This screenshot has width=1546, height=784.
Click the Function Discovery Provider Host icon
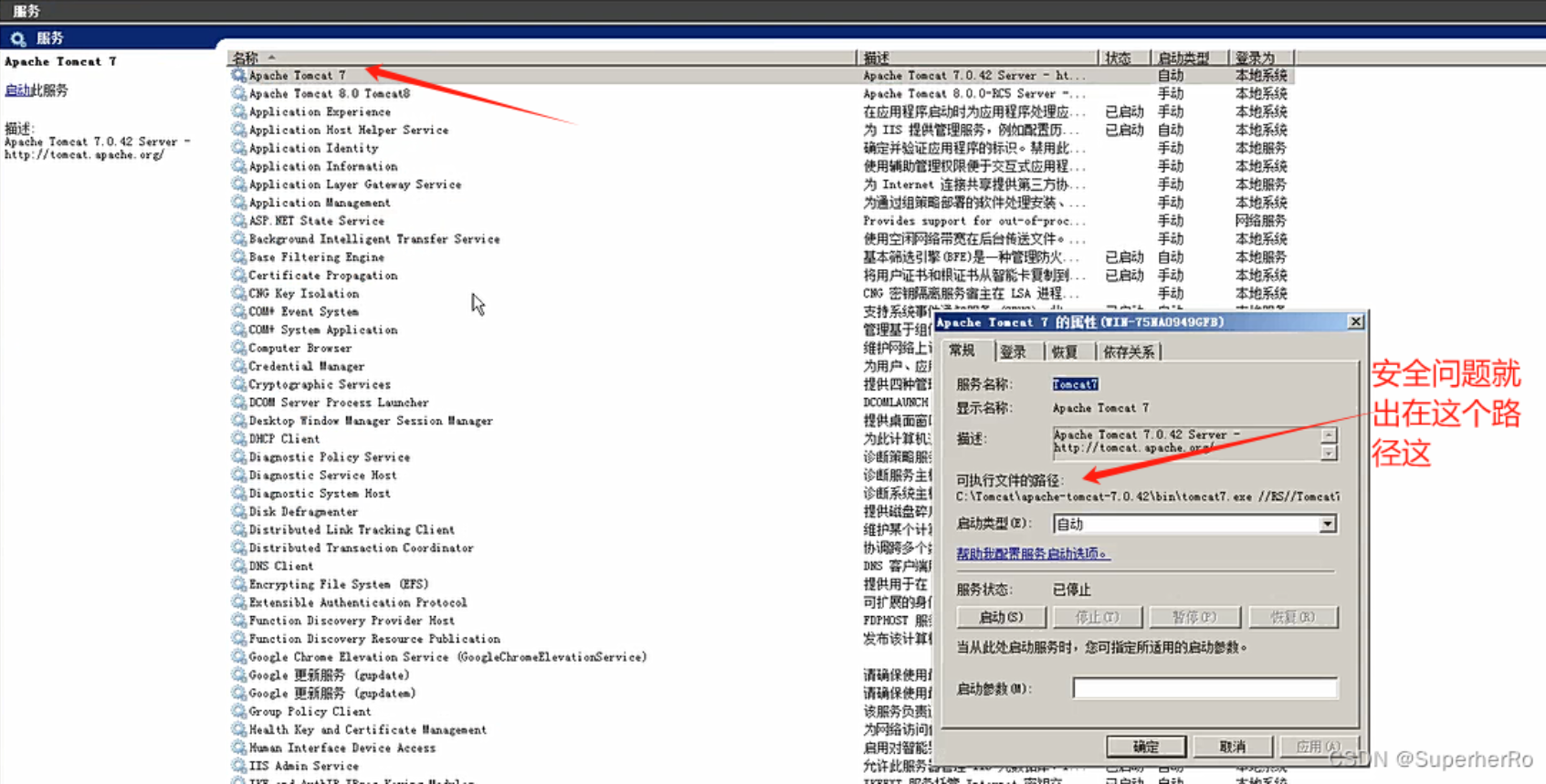tap(239, 622)
